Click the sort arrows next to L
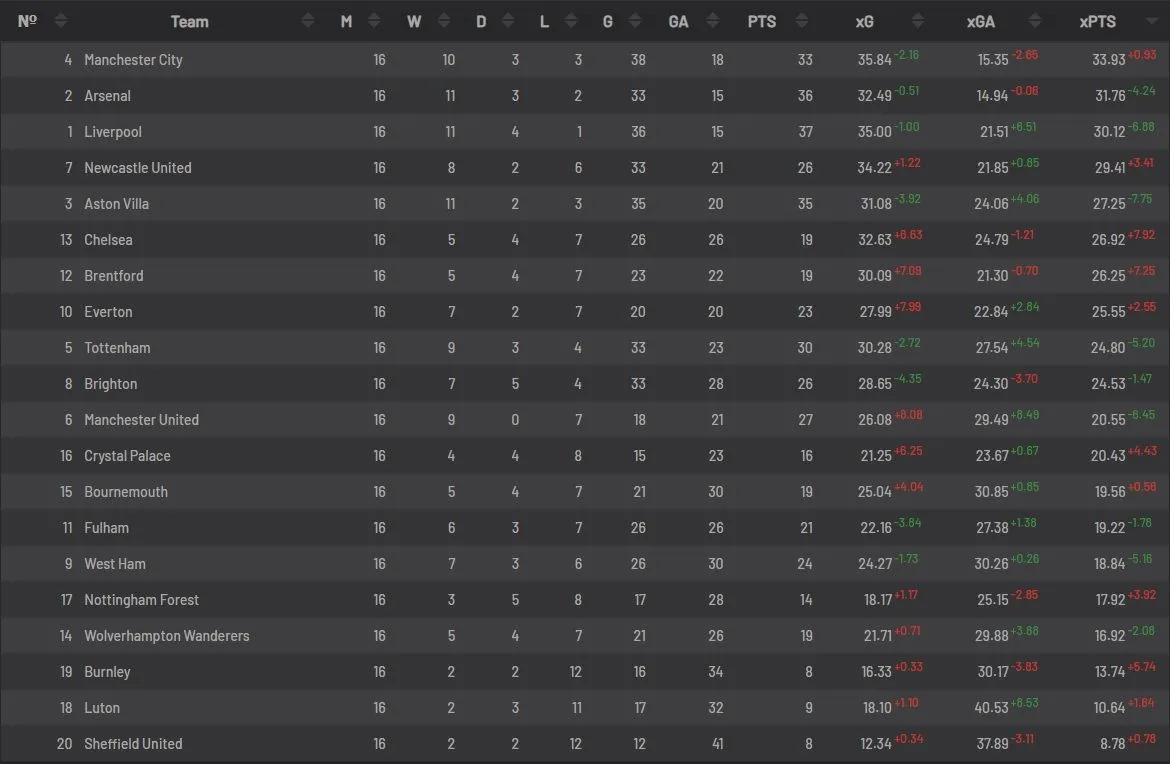 click(571, 21)
